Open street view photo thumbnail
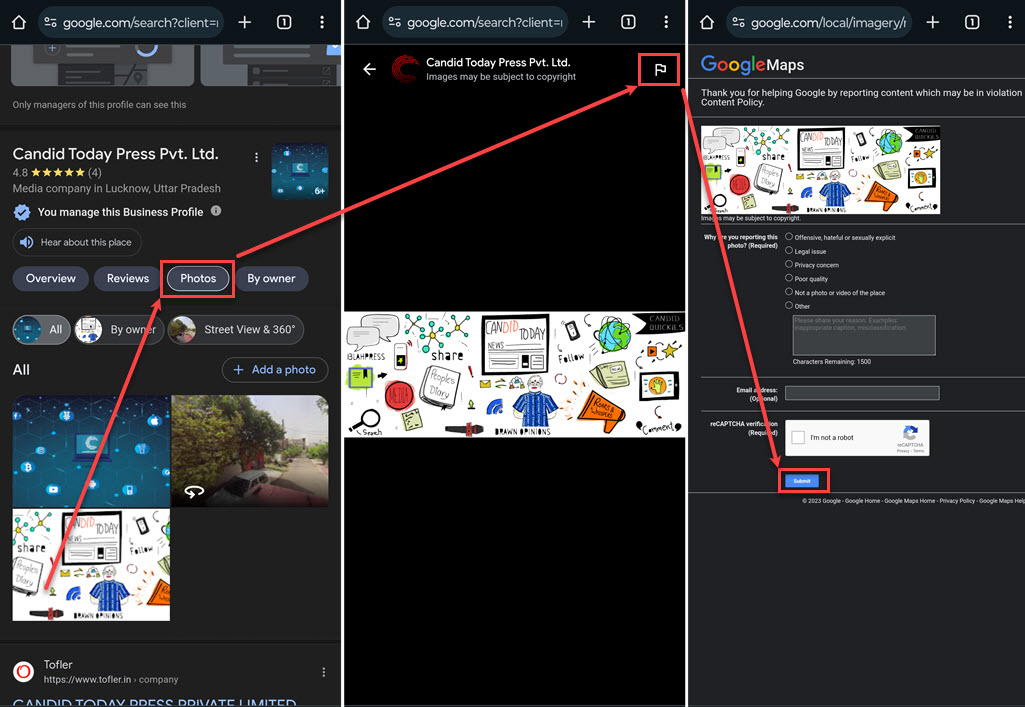 click(x=250, y=451)
